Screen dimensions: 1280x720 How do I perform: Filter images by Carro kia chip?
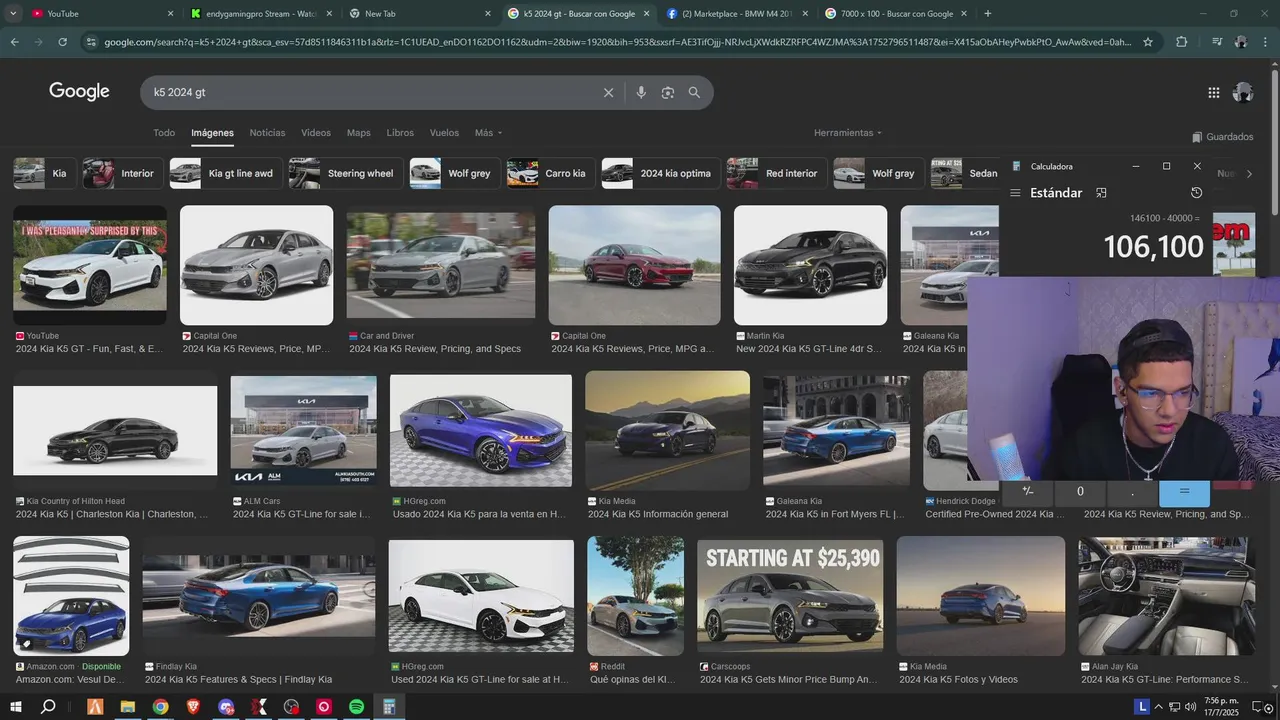tap(550, 173)
